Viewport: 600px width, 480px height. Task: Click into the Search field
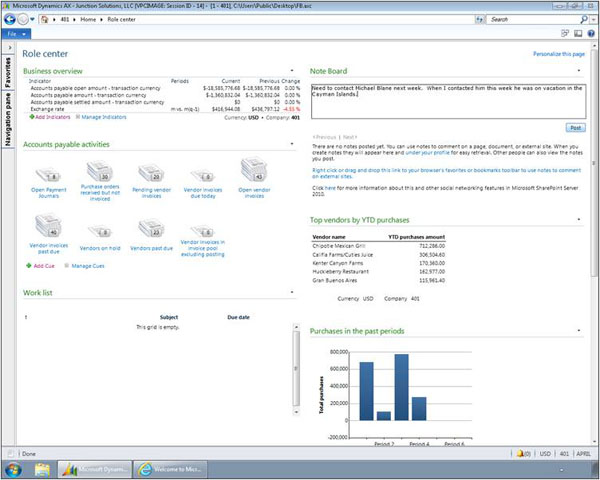pos(533,19)
